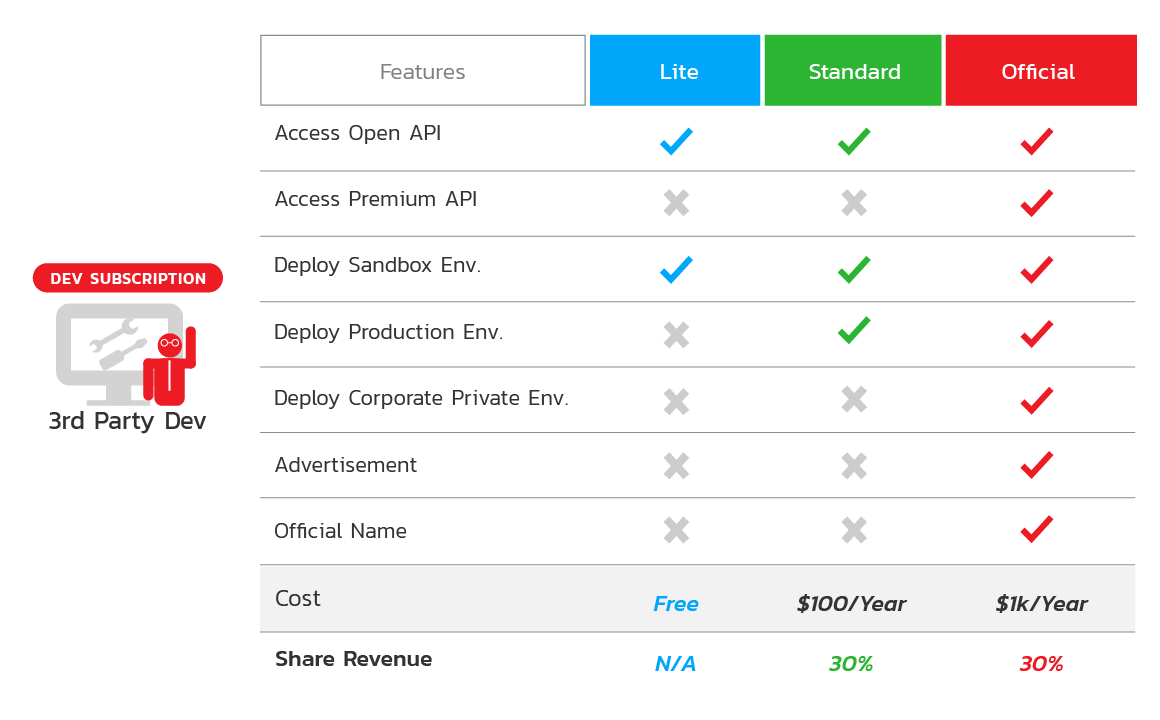Click the blue checkmark for Access Open API under Lite
The width and height of the screenshot is (1160, 720).
(x=676, y=141)
